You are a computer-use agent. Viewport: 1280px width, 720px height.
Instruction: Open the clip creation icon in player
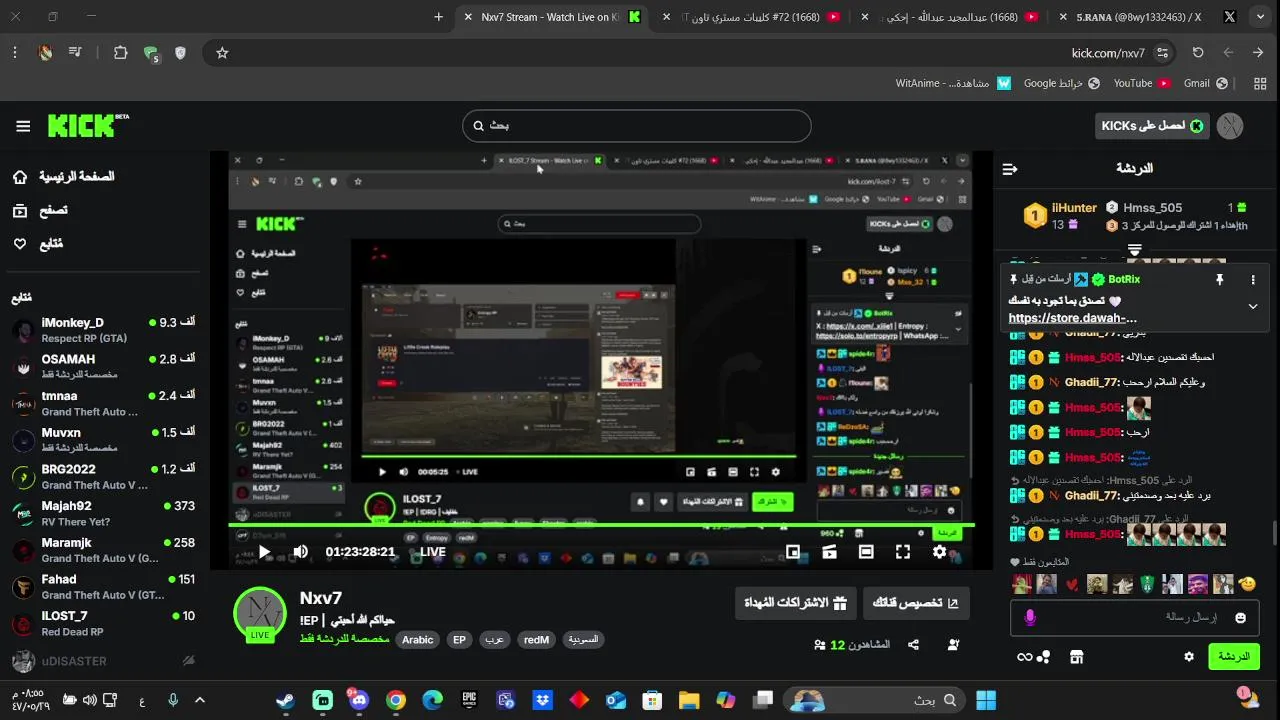pos(829,552)
